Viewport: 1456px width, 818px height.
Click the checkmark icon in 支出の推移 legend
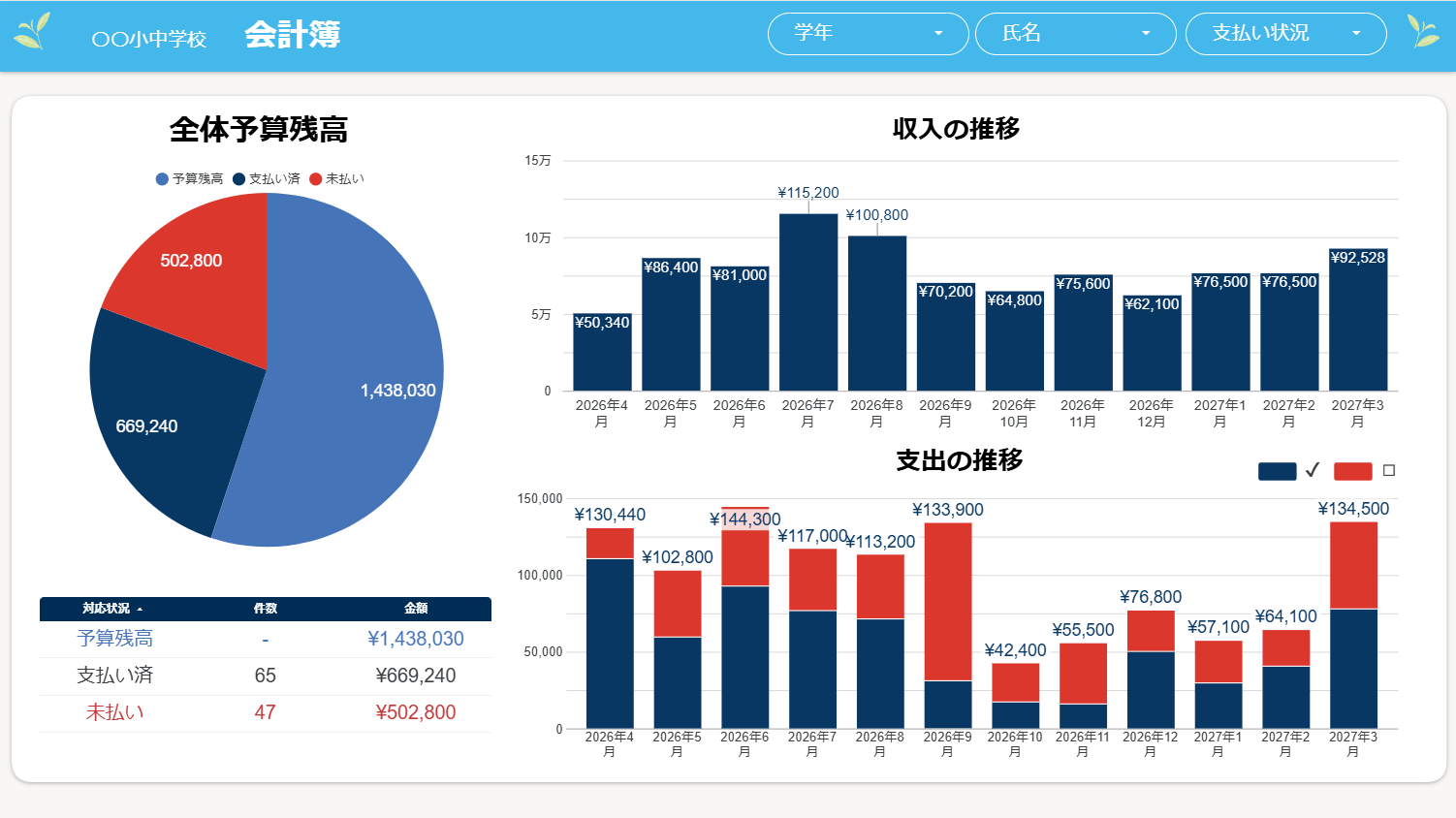coord(1313,470)
